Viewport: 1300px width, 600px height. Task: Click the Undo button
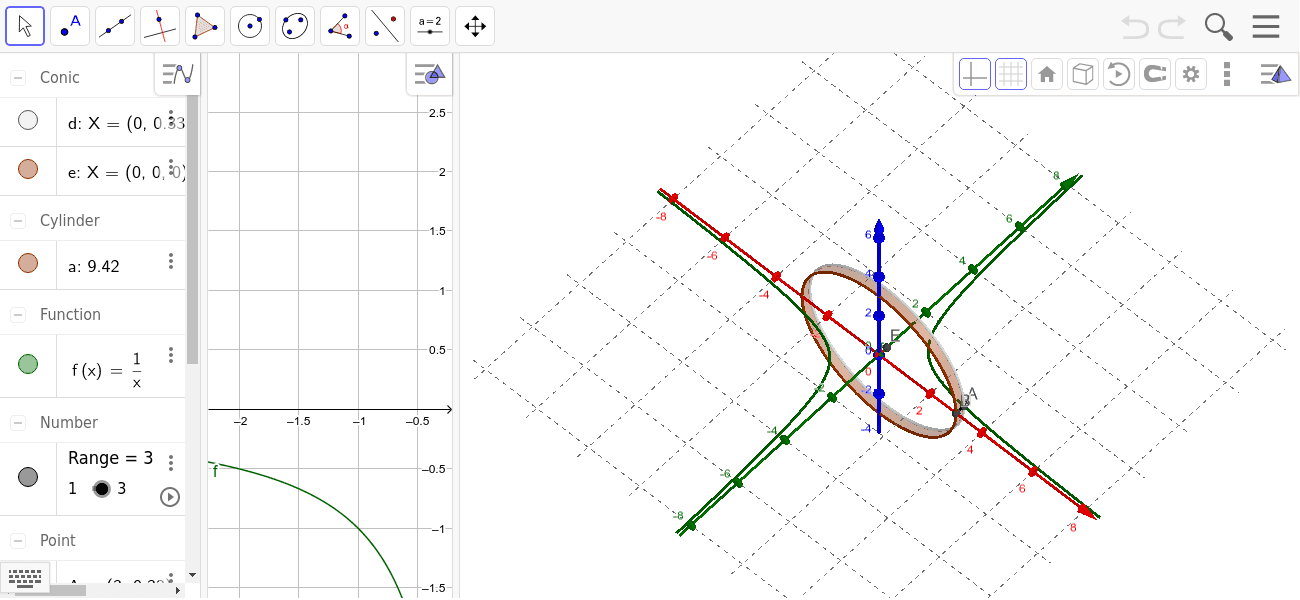click(x=1135, y=25)
